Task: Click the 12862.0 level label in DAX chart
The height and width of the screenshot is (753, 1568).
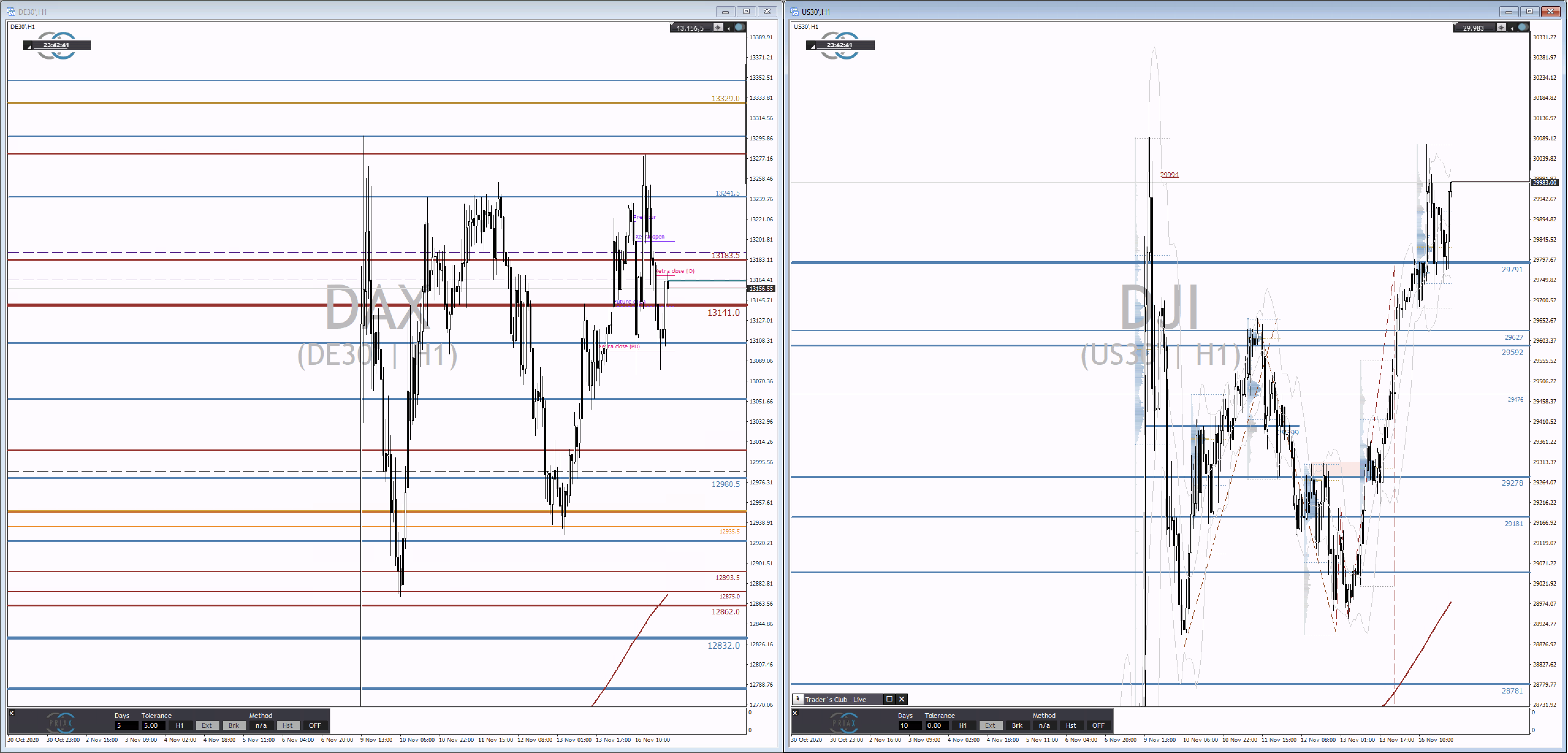Action: [725, 611]
